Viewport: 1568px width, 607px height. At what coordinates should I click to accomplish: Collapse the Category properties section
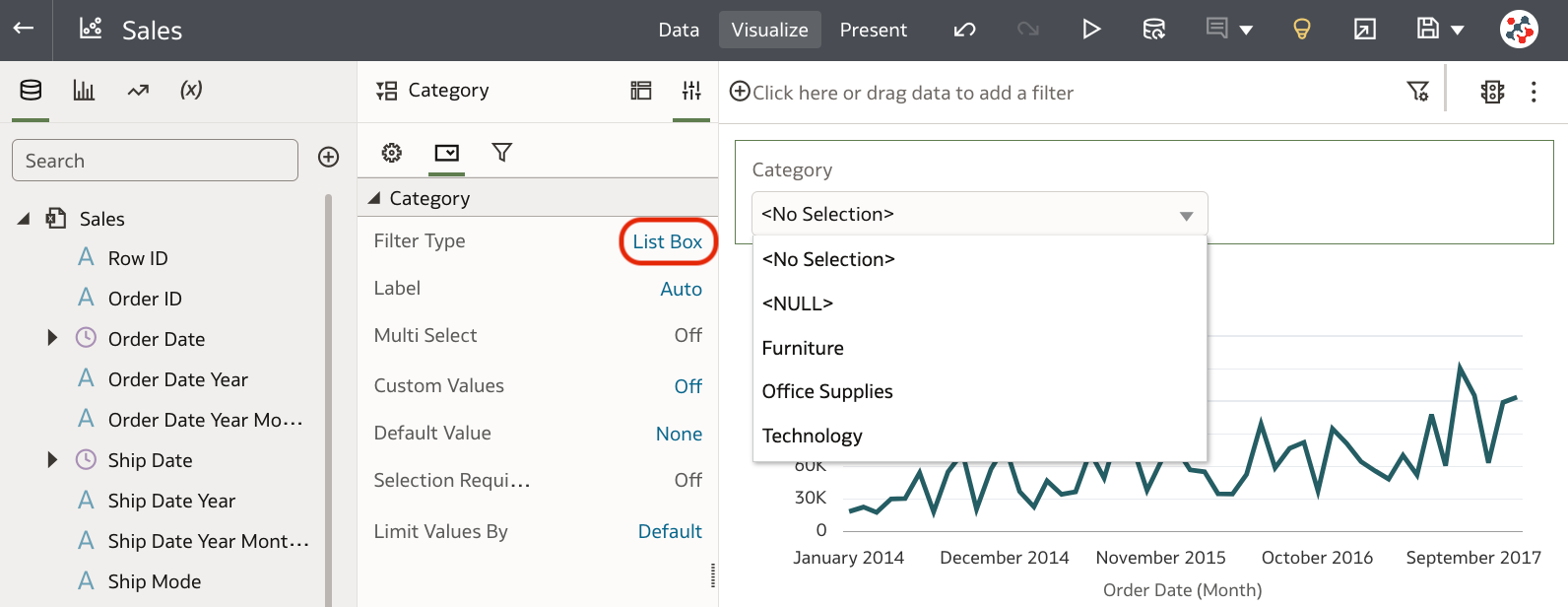(x=374, y=199)
